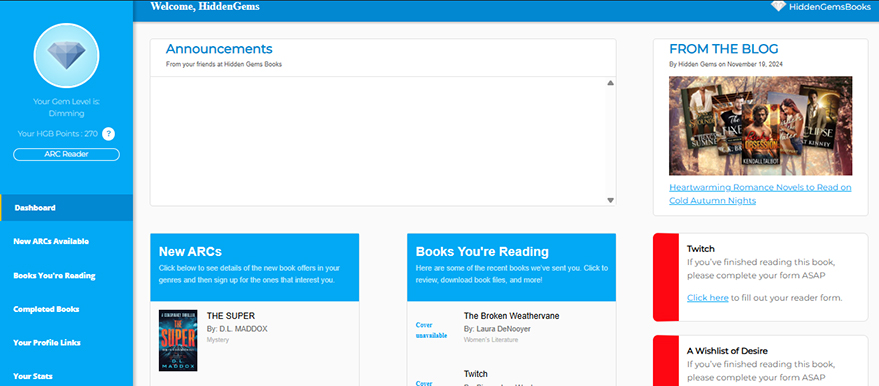Click the Announcements scrollbar track
This screenshot has height=386, width=879.
click(x=610, y=141)
